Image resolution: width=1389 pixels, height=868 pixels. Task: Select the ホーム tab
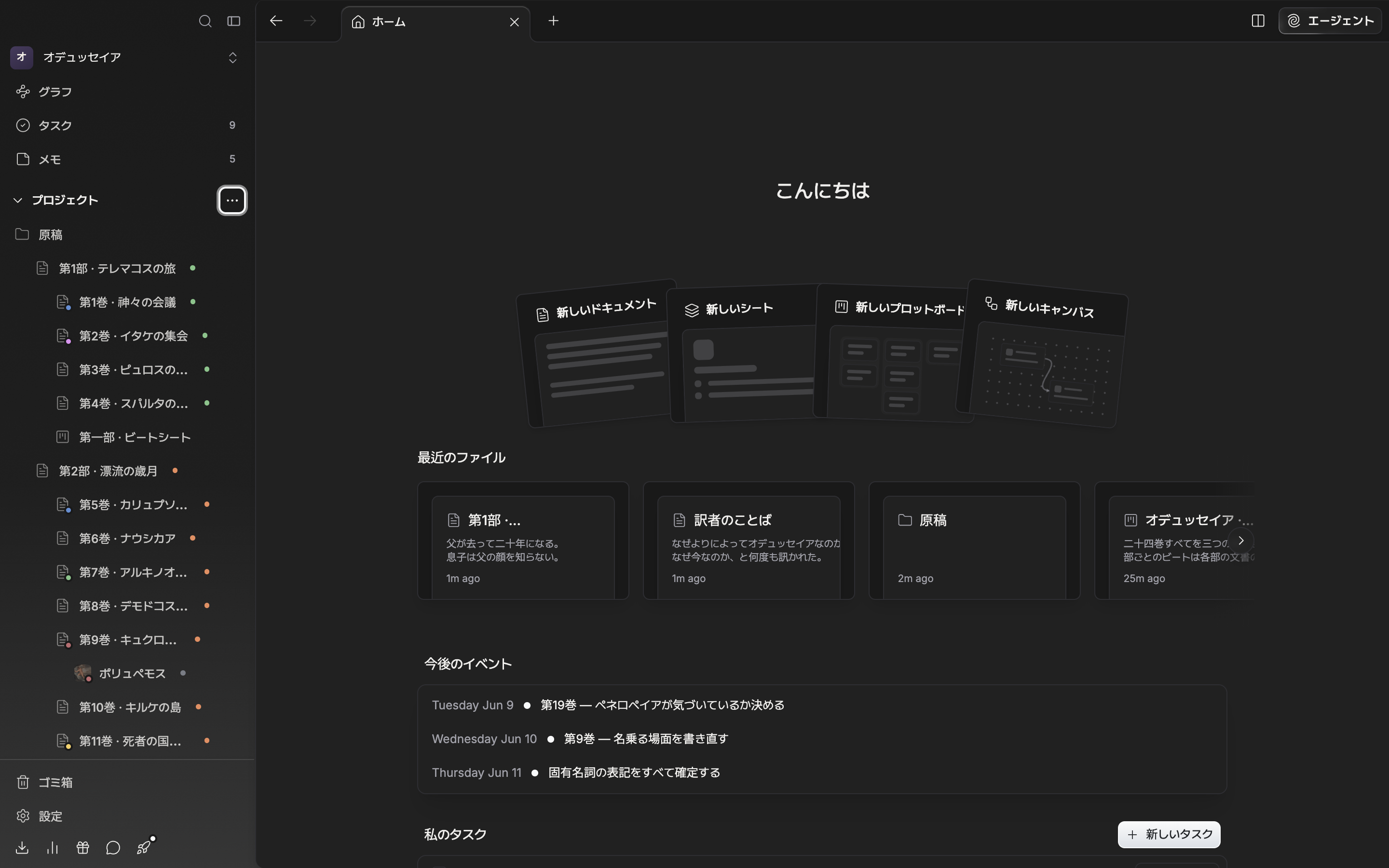coord(435,22)
